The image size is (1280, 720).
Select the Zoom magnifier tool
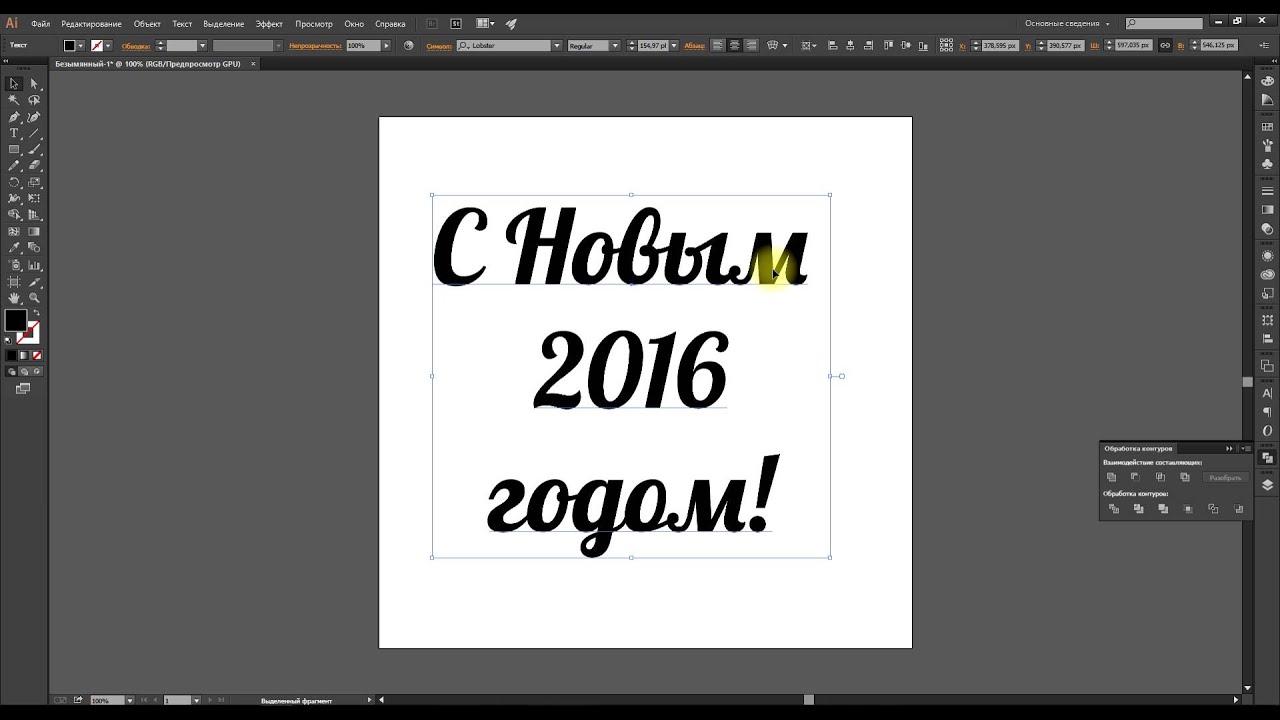coord(34,298)
